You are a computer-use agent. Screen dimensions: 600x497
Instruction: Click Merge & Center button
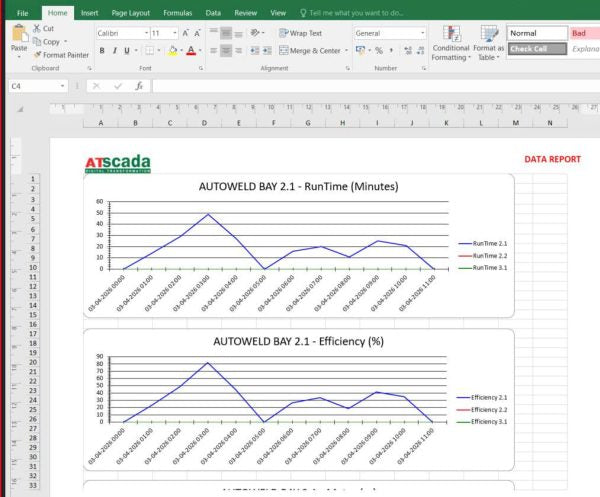tap(310, 51)
